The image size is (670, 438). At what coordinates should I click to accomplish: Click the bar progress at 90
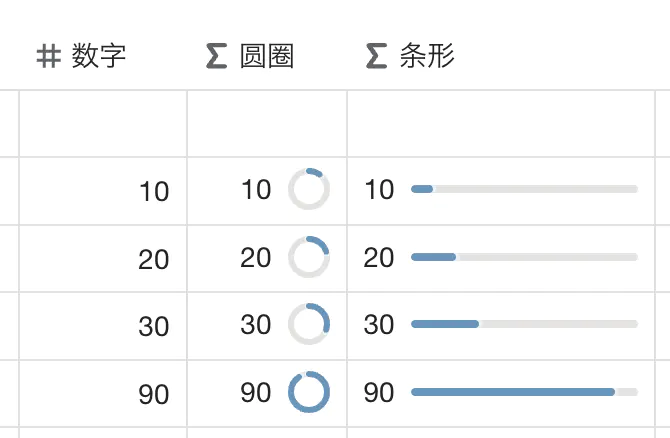pyautogui.click(x=524, y=392)
